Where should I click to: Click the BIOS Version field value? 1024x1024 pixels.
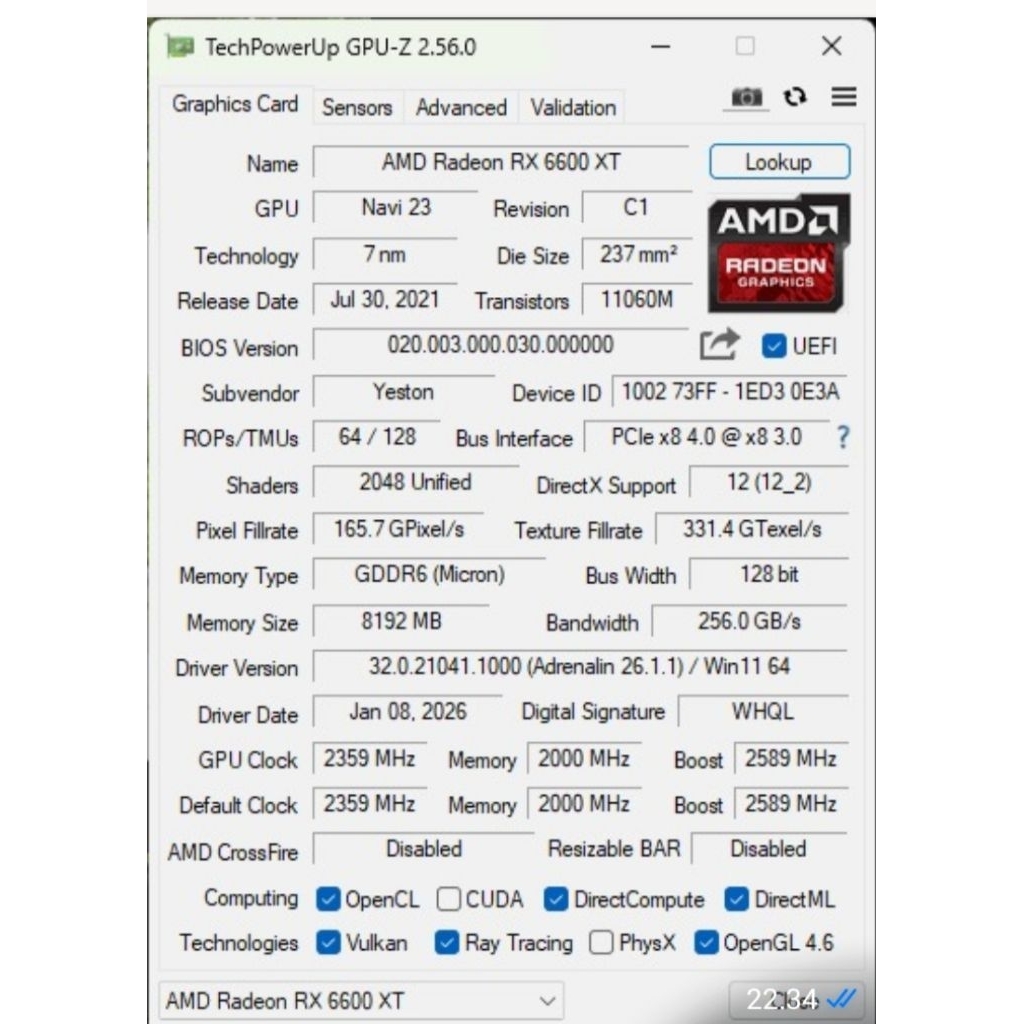click(x=500, y=344)
